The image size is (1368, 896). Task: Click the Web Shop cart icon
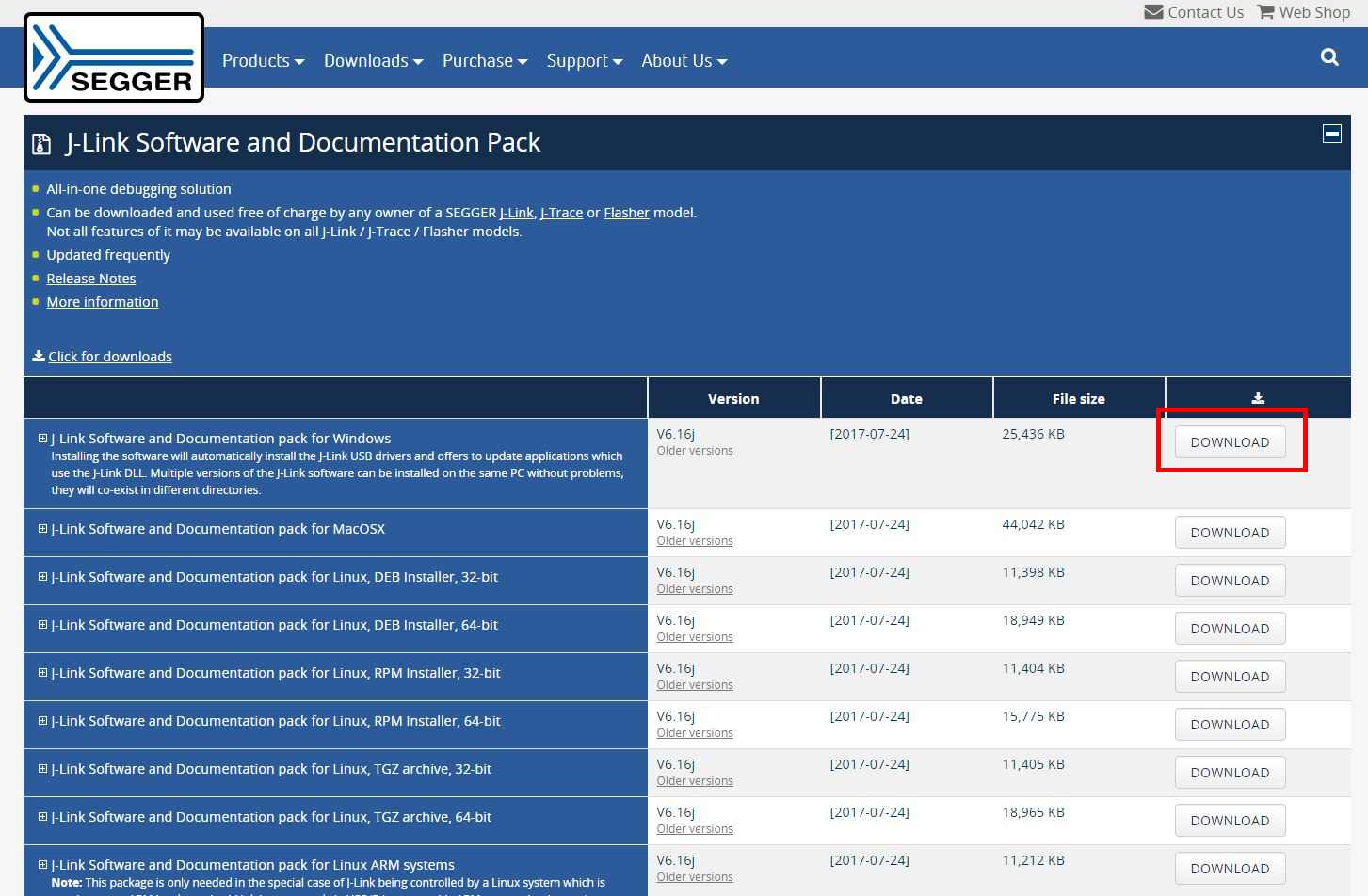[x=1265, y=12]
